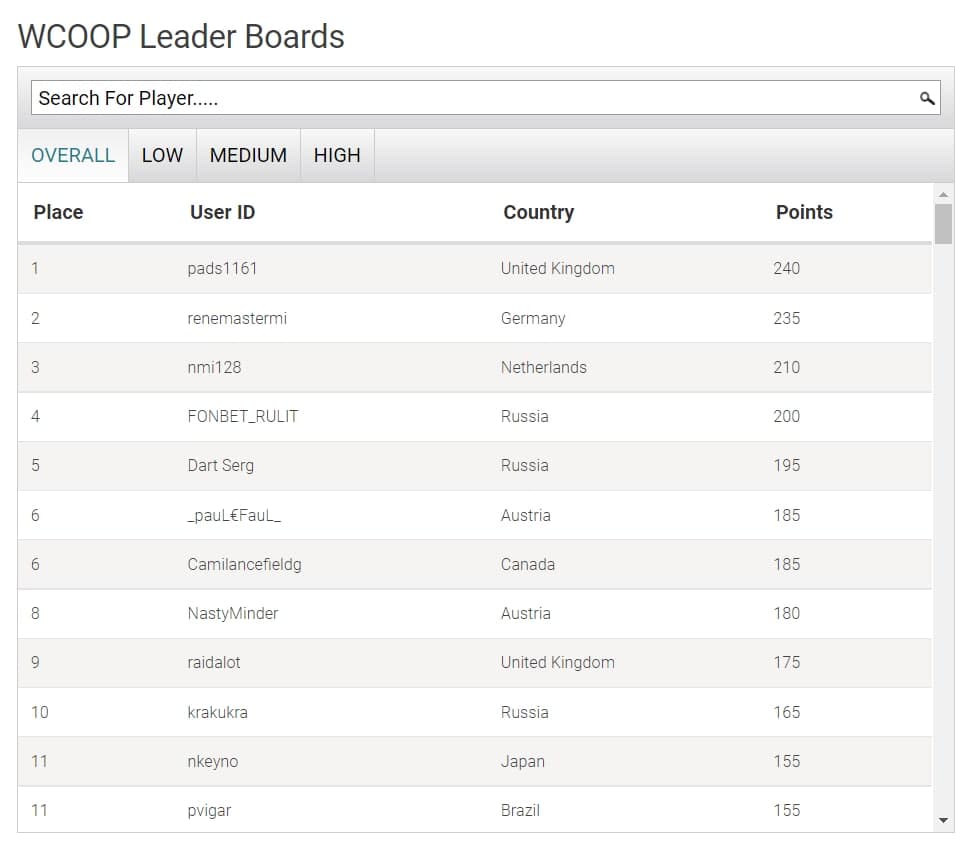The width and height of the screenshot is (974, 848).
Task: Click Brazil country cell
Action: pyautogui.click(x=520, y=810)
